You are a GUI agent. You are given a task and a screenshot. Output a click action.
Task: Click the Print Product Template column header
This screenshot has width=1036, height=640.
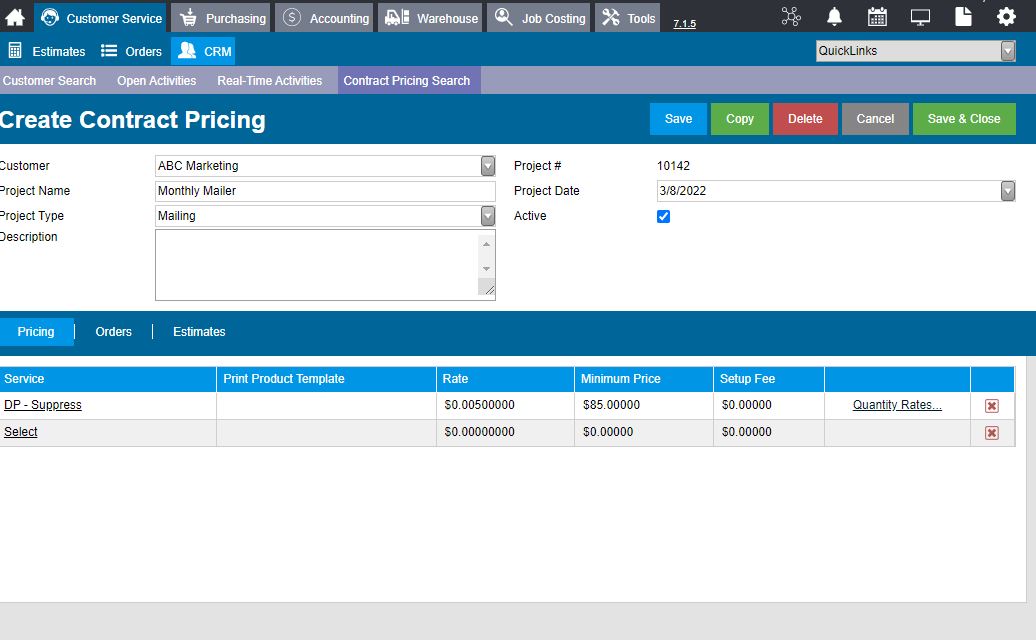[326, 379]
